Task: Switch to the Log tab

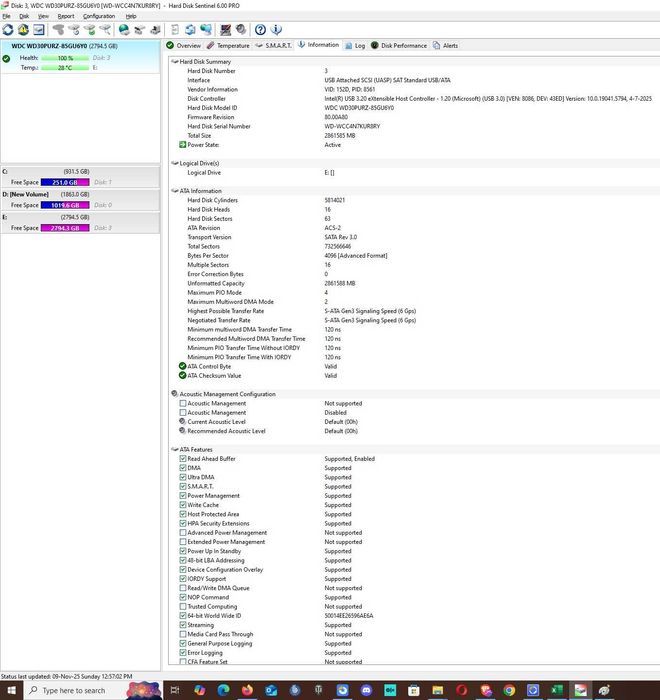Action: (355, 46)
